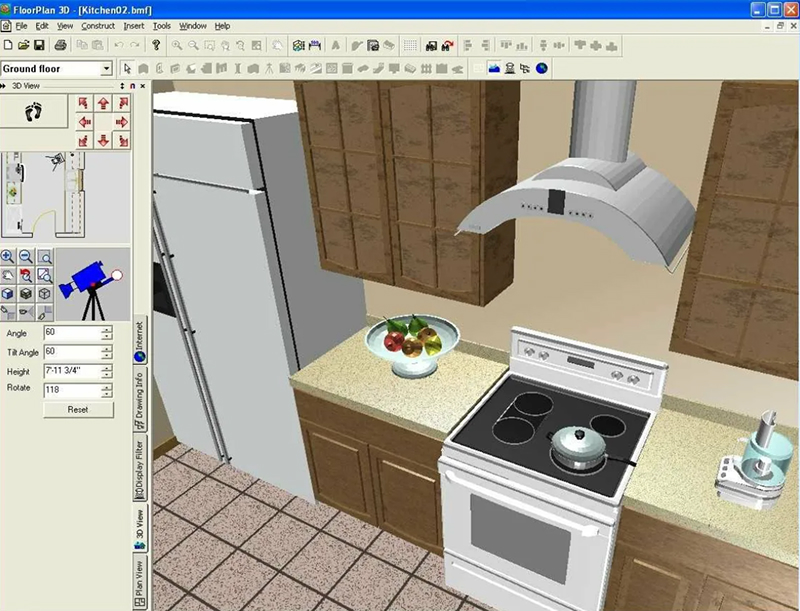
Task: Click the Angle input field showing 60
Action: pyautogui.click(x=72, y=333)
